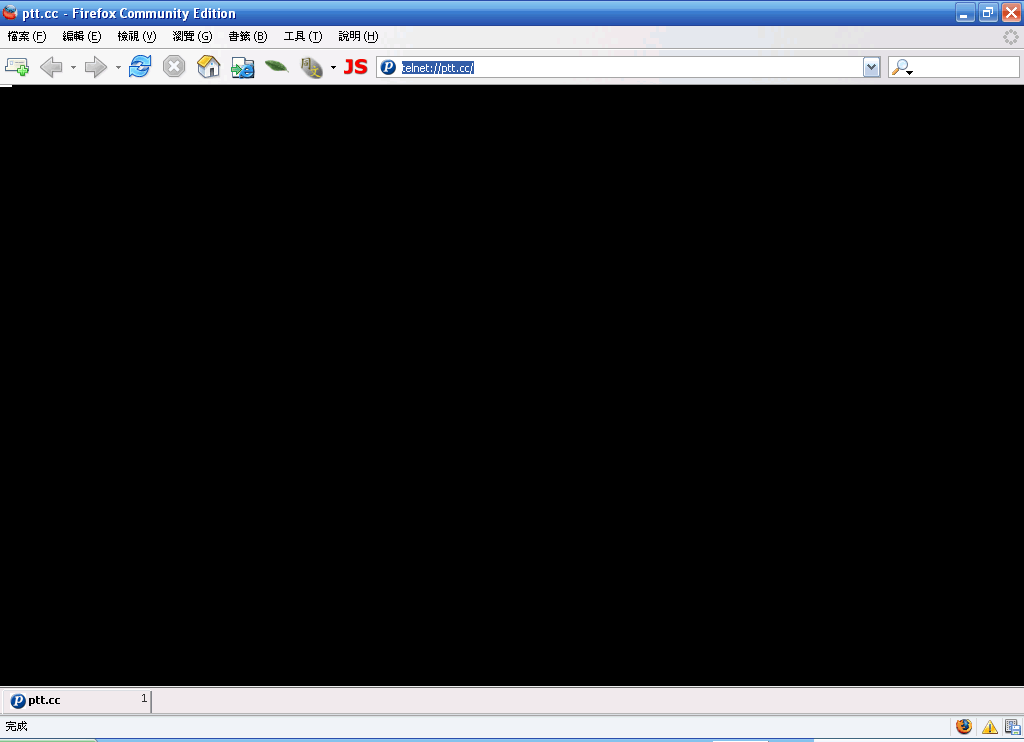Click the Forward arrow button
The height and width of the screenshot is (742, 1024).
tap(95, 67)
